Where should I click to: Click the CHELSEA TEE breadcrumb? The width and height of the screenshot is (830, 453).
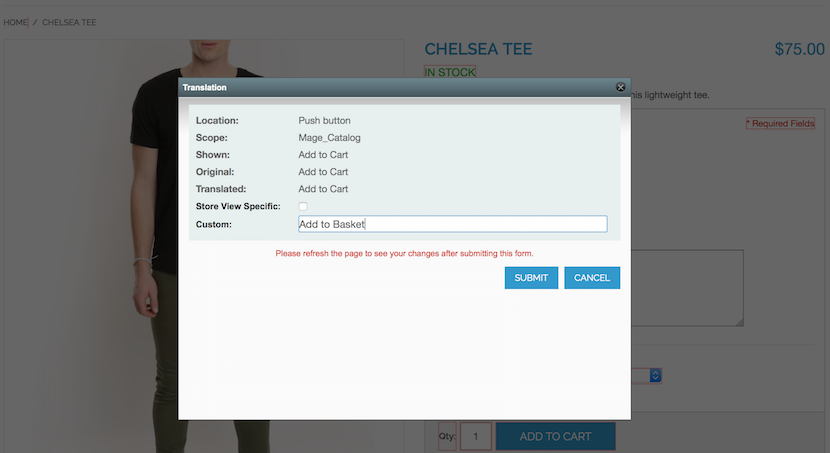[x=69, y=22]
